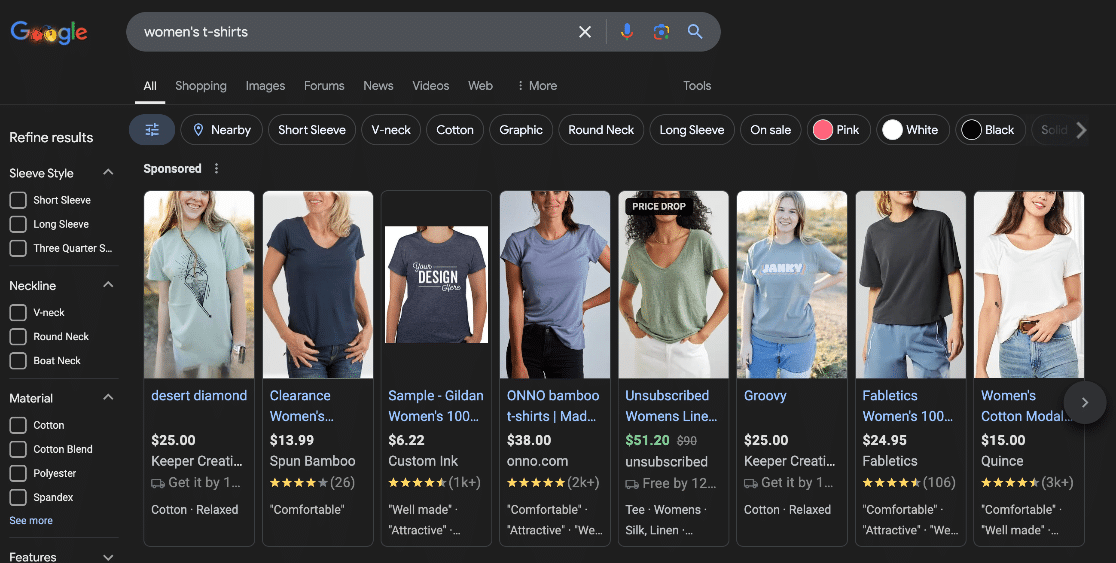This screenshot has height=563, width=1116.
Task: Click See more under Material
Action: (31, 521)
